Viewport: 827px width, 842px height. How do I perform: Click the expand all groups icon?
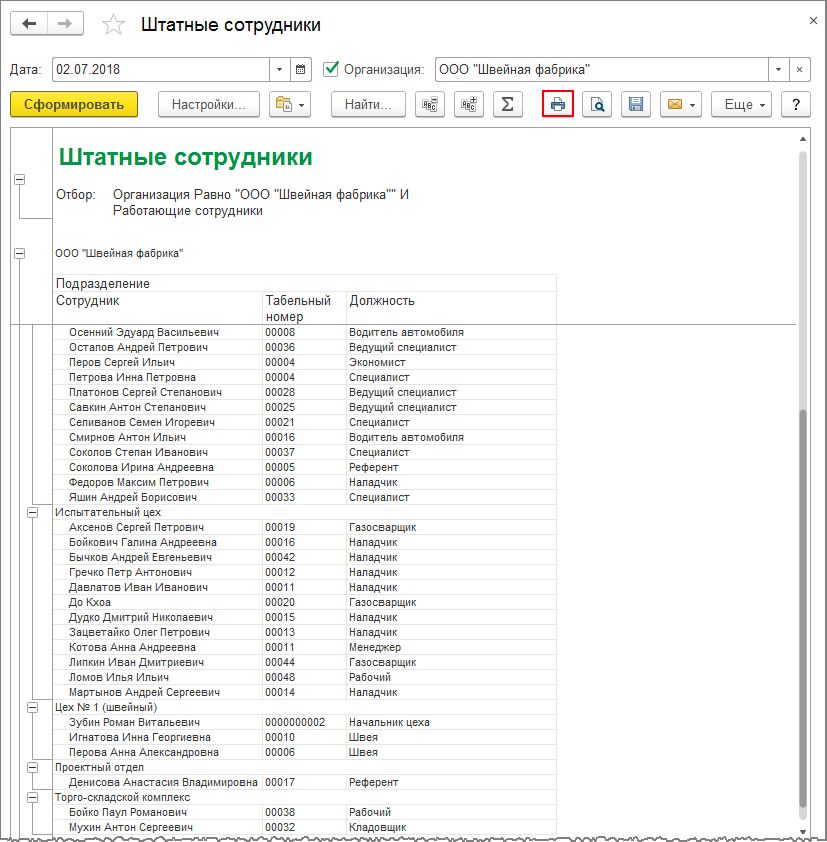coord(468,104)
